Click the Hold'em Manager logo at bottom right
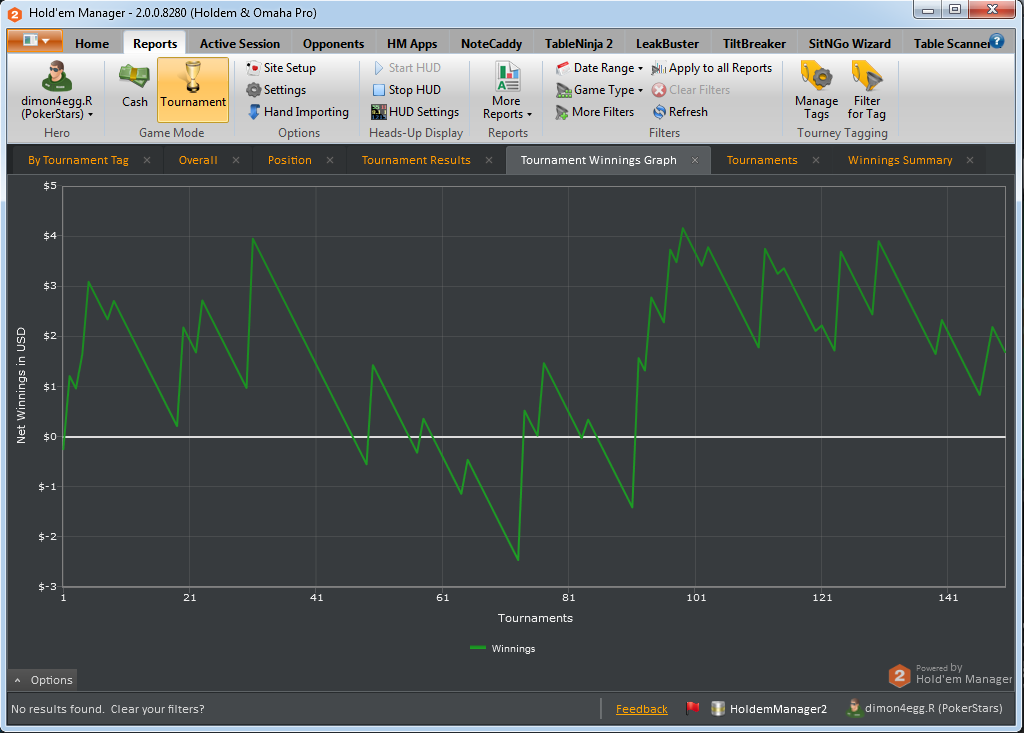The height and width of the screenshot is (733, 1024). 950,675
